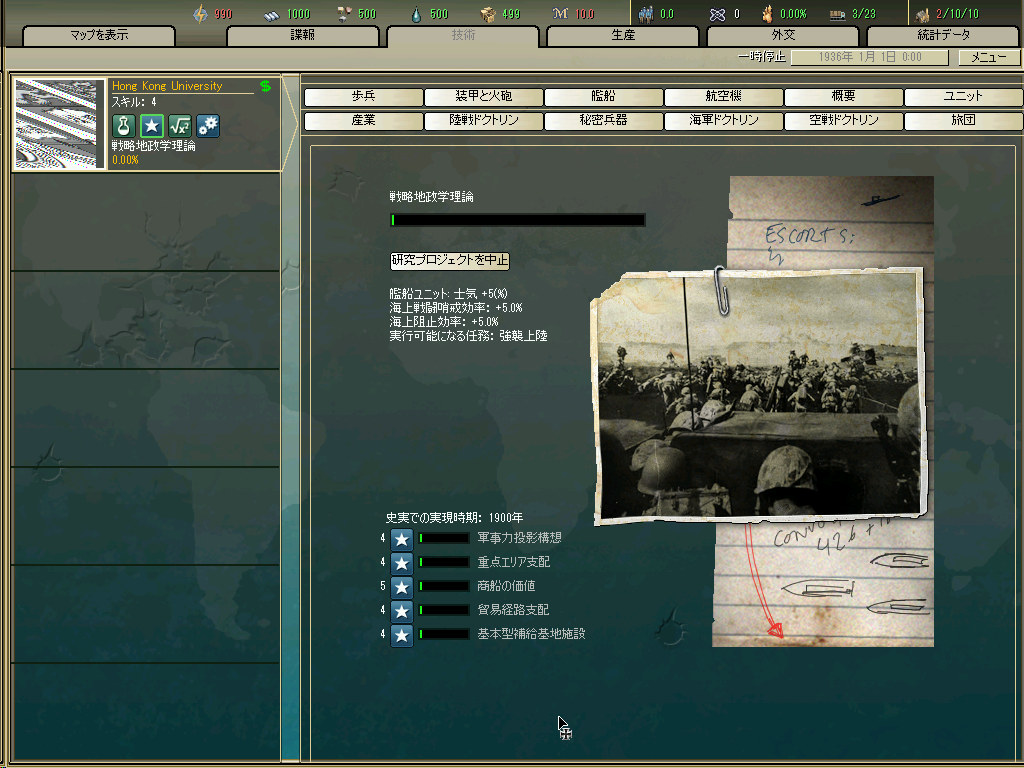Open the 生産 tab
Image resolution: width=1024 pixels, height=768 pixels.
pyautogui.click(x=623, y=36)
